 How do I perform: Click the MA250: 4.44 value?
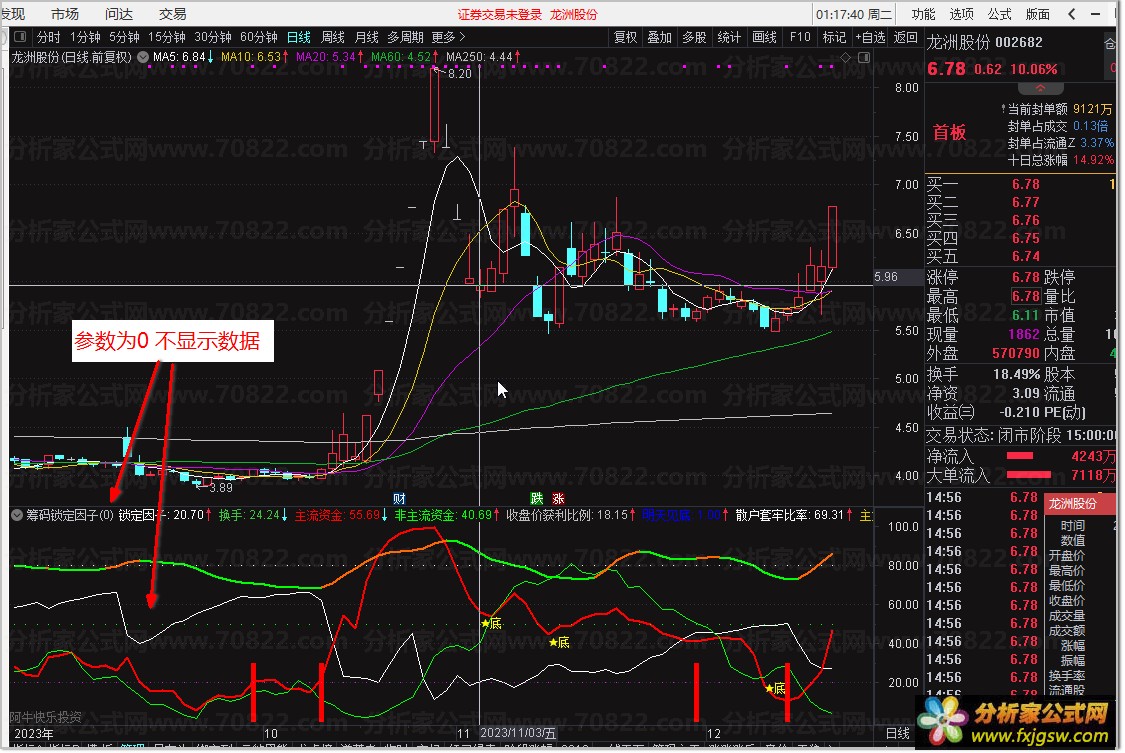pyautogui.click(x=483, y=57)
